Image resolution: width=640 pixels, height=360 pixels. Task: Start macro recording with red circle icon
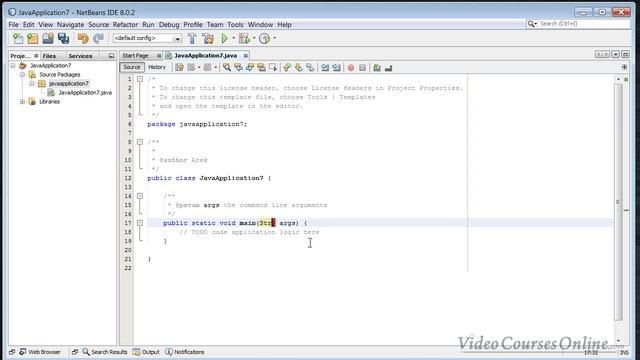click(351, 67)
